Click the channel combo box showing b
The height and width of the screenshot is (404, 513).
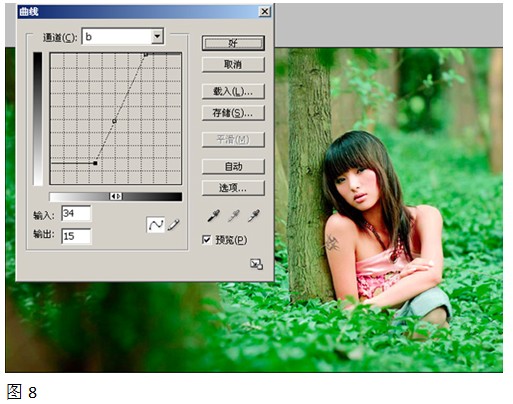click(x=123, y=36)
